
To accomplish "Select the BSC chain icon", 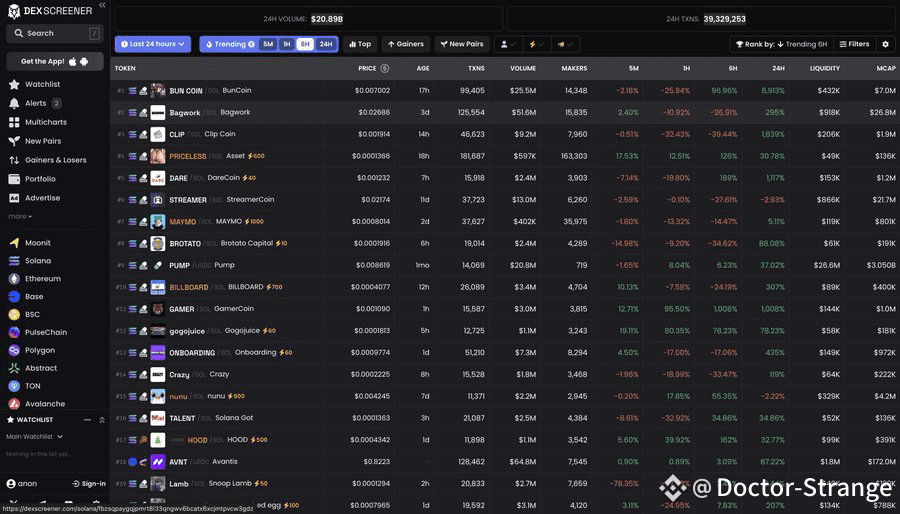I will point(14,314).
